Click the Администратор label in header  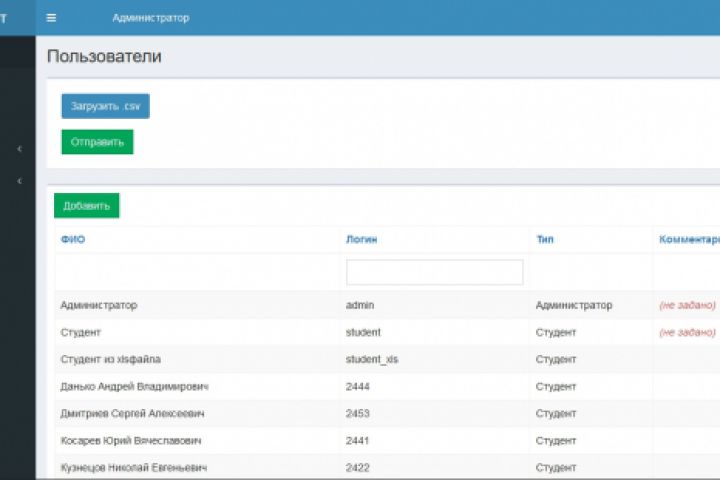coord(151,18)
